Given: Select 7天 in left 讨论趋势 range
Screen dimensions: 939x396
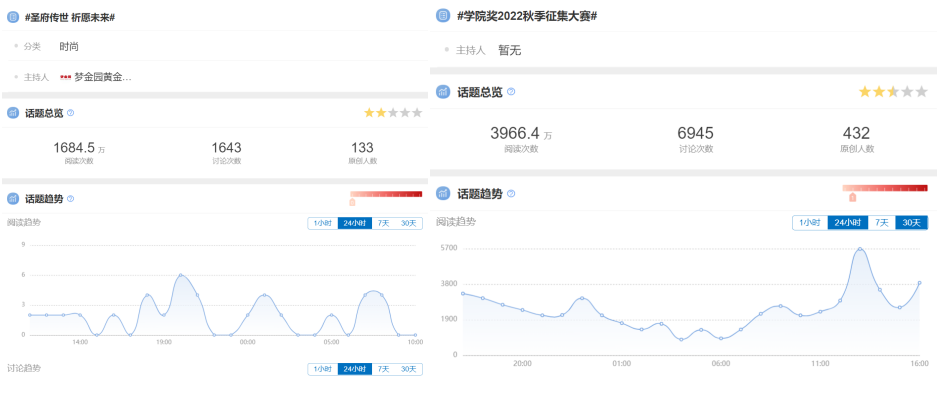Looking at the screenshot, I should pos(383,369).
